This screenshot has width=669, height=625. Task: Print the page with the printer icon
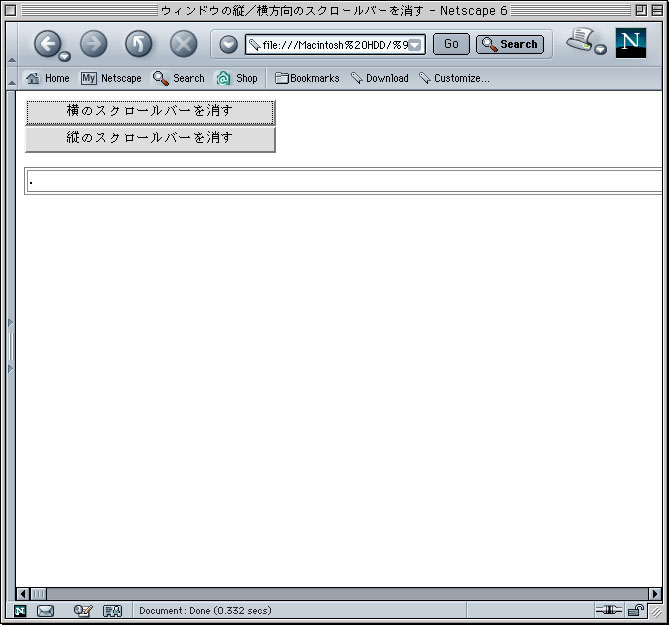580,40
